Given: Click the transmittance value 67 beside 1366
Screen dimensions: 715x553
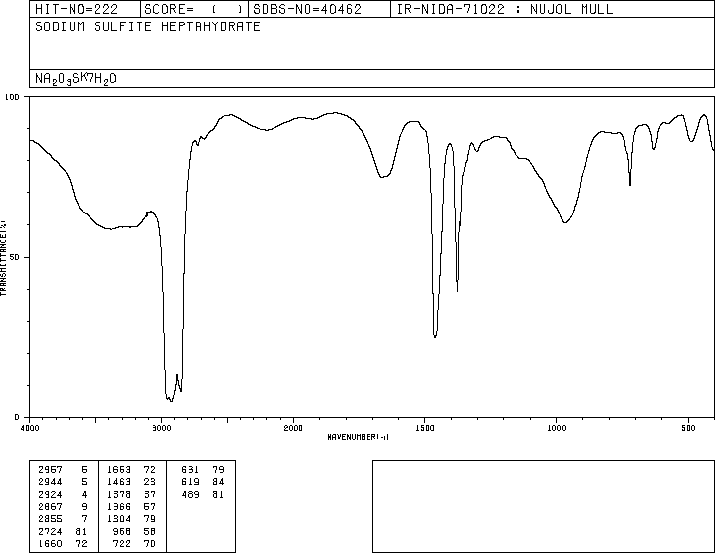Looking at the screenshot, I should point(150,506).
